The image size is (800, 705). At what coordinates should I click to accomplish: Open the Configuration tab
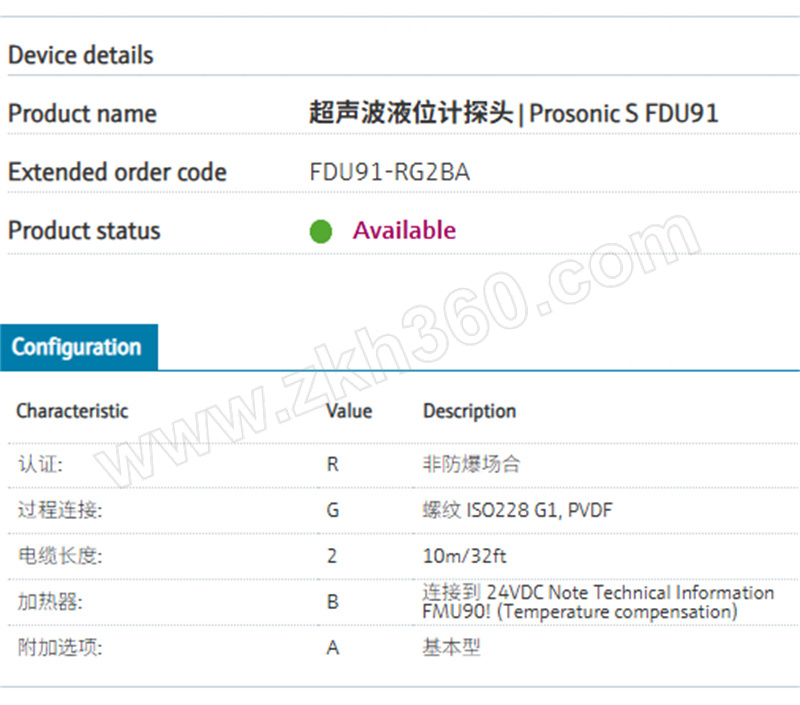[x=79, y=347]
